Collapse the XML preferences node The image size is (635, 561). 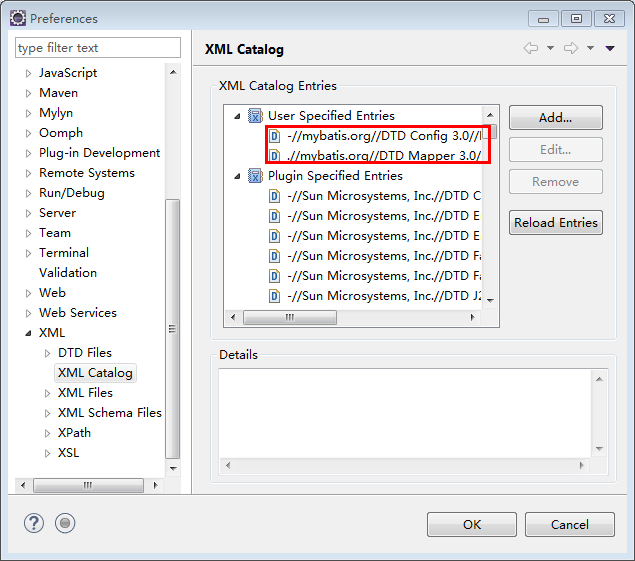(x=28, y=333)
